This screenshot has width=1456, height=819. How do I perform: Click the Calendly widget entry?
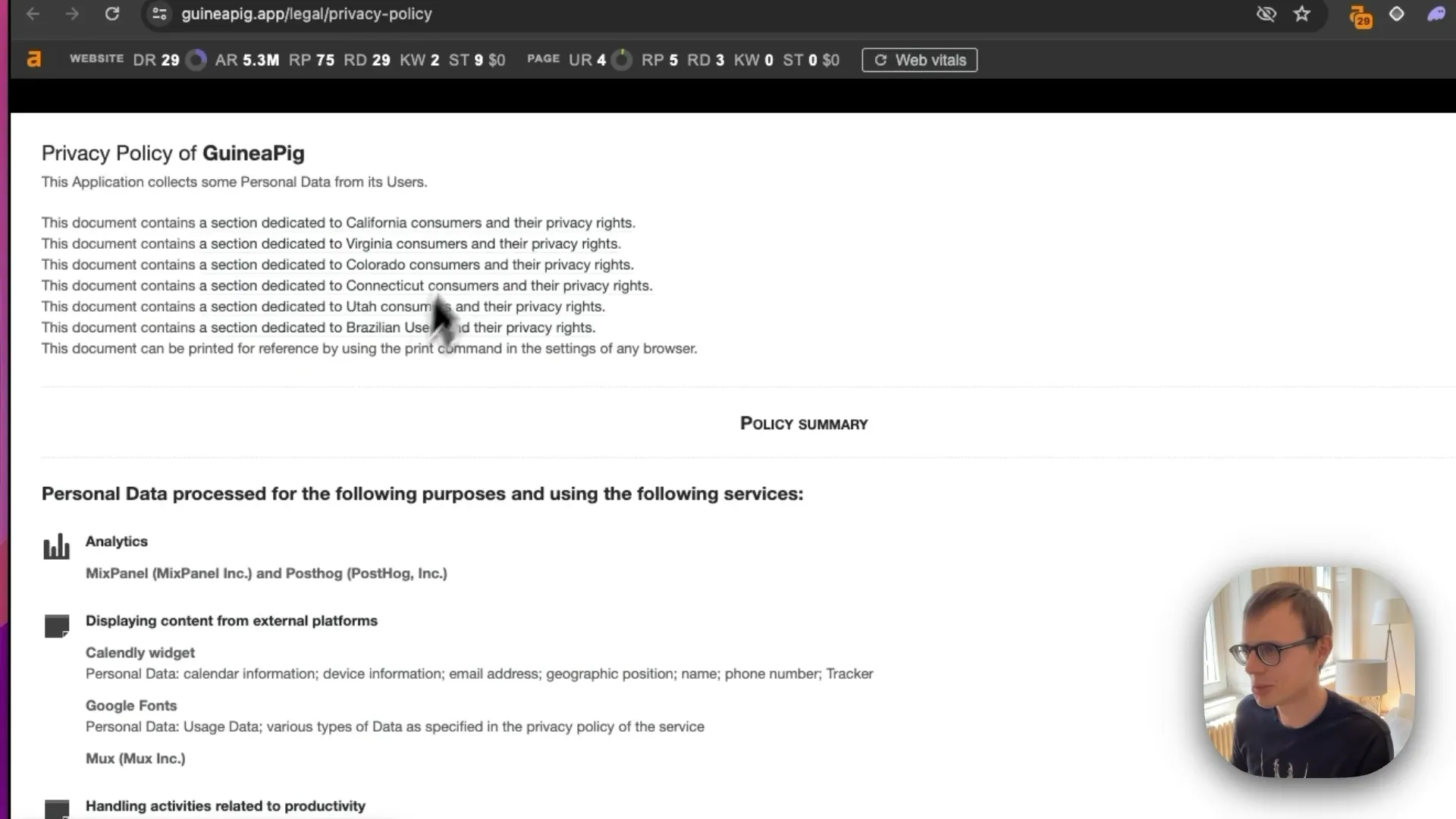(140, 653)
